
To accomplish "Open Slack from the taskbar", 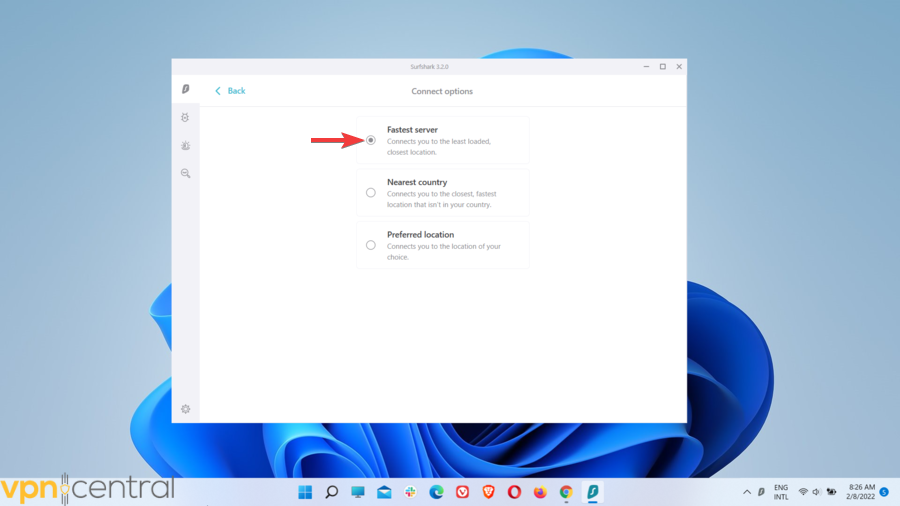I will [410, 492].
